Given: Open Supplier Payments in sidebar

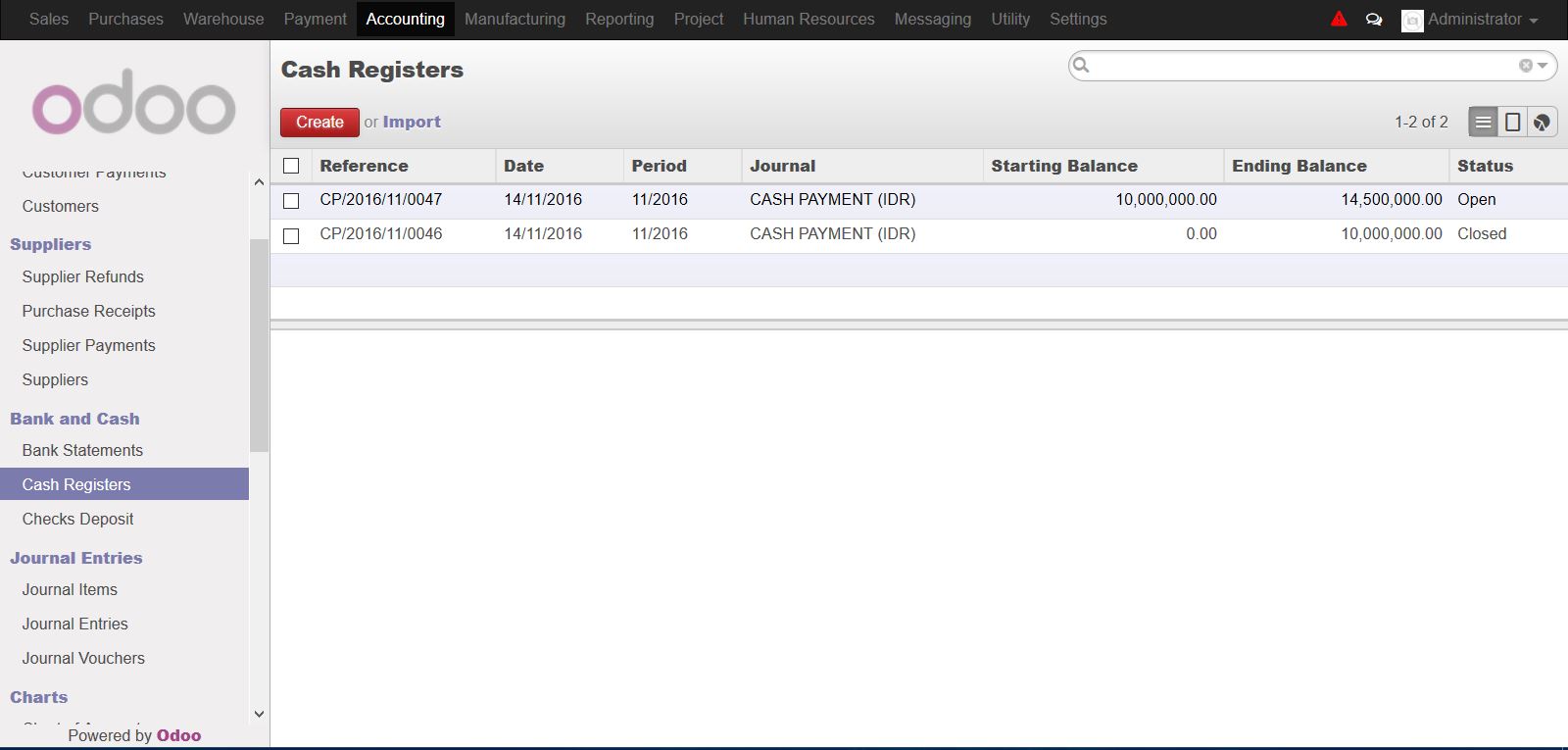Looking at the screenshot, I should 89,345.
